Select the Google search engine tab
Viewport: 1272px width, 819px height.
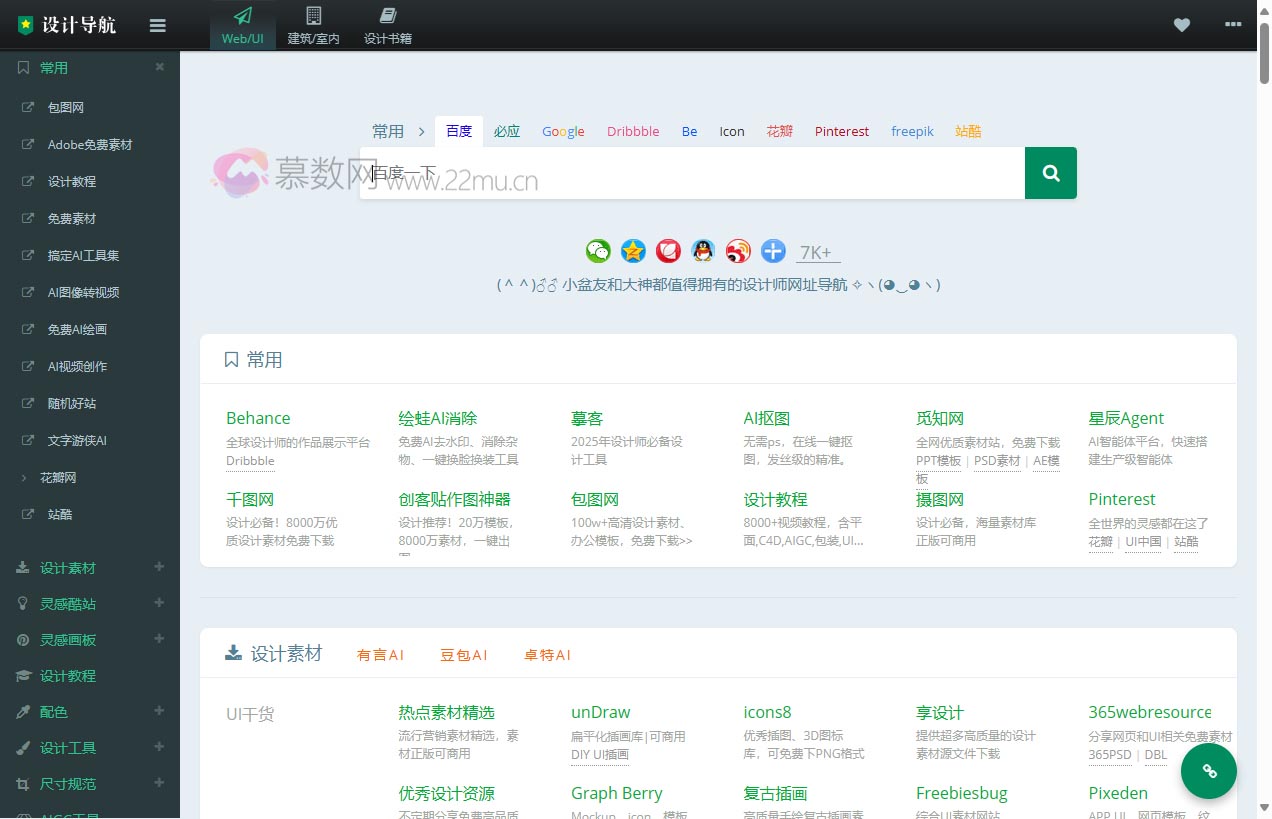tap(563, 131)
